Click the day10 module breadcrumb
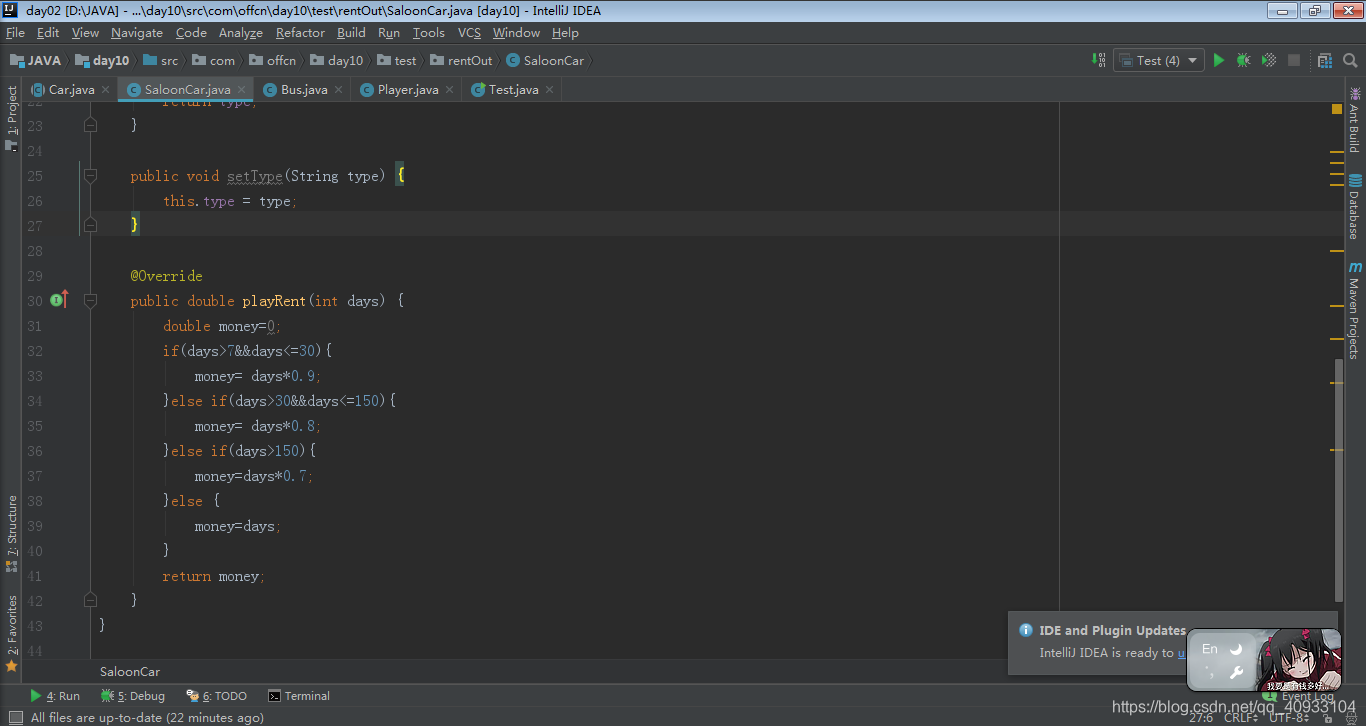 pos(103,60)
